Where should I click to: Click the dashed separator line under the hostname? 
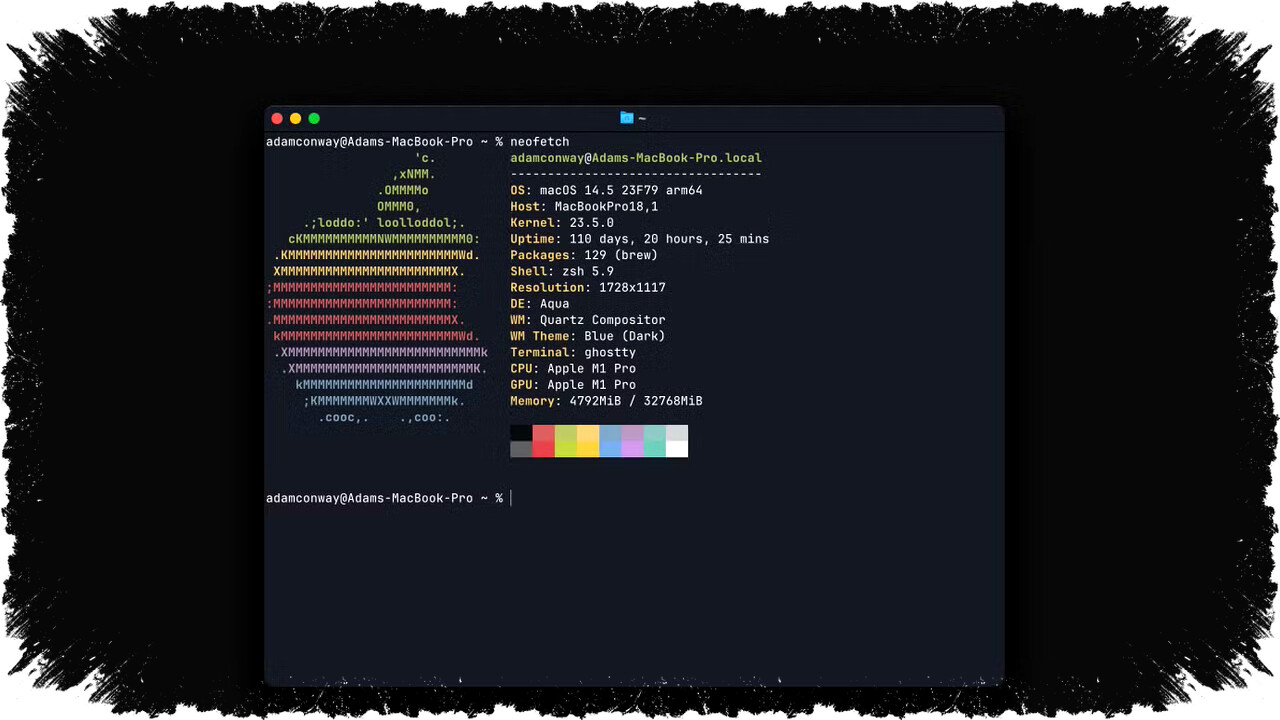[636, 173]
